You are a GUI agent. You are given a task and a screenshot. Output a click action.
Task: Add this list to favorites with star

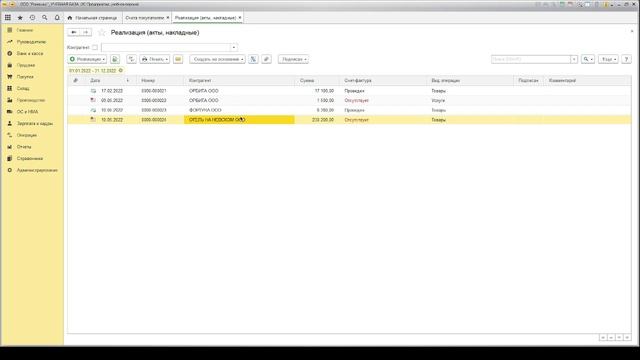[x=101, y=33]
